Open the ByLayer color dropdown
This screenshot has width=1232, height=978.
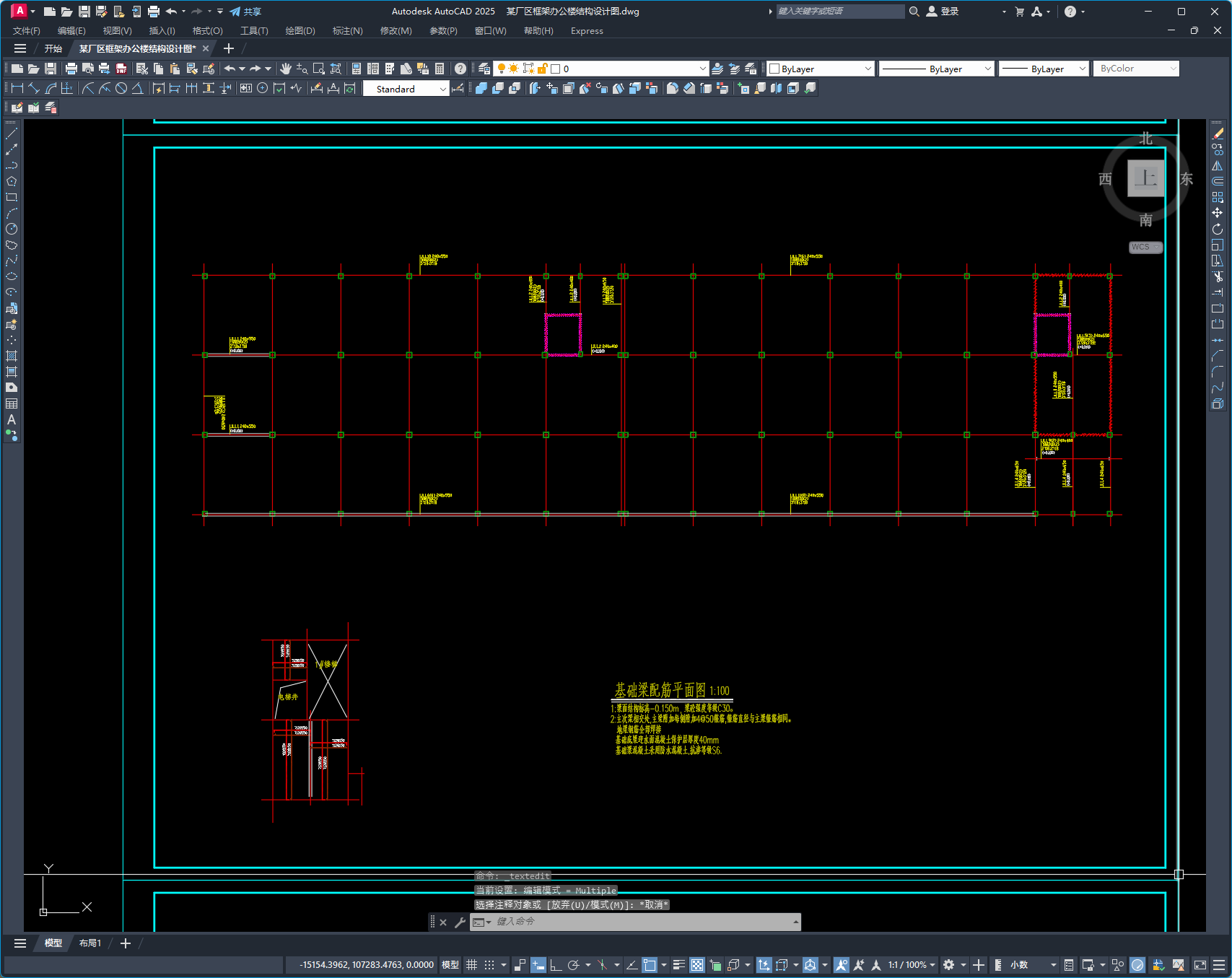[868, 69]
